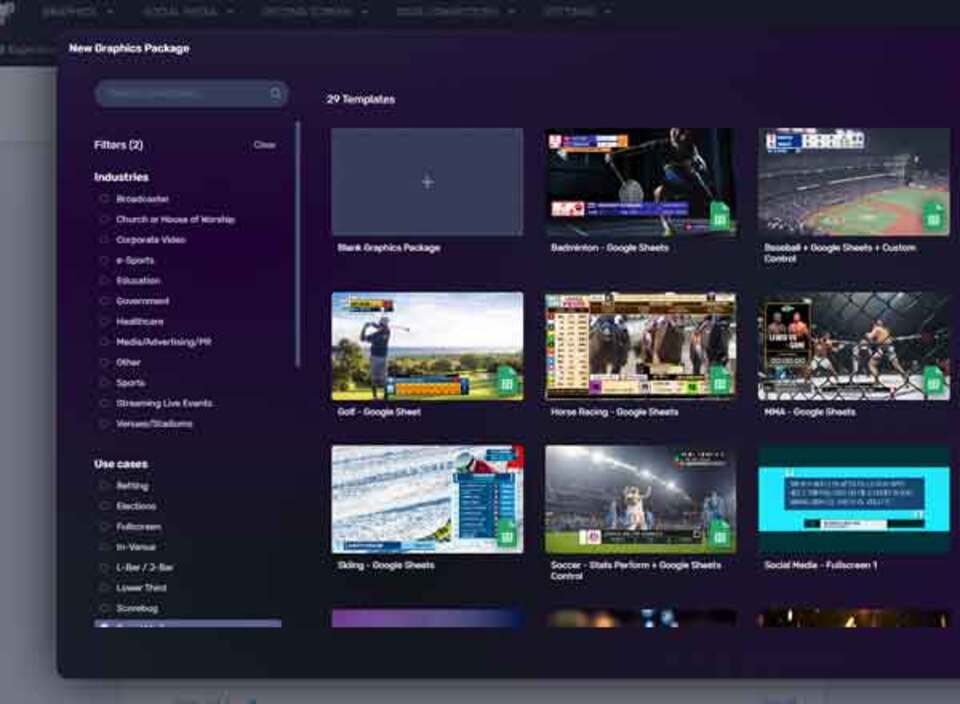Open the Second Screen menu
Screen dimensions: 960x704
coord(307,11)
